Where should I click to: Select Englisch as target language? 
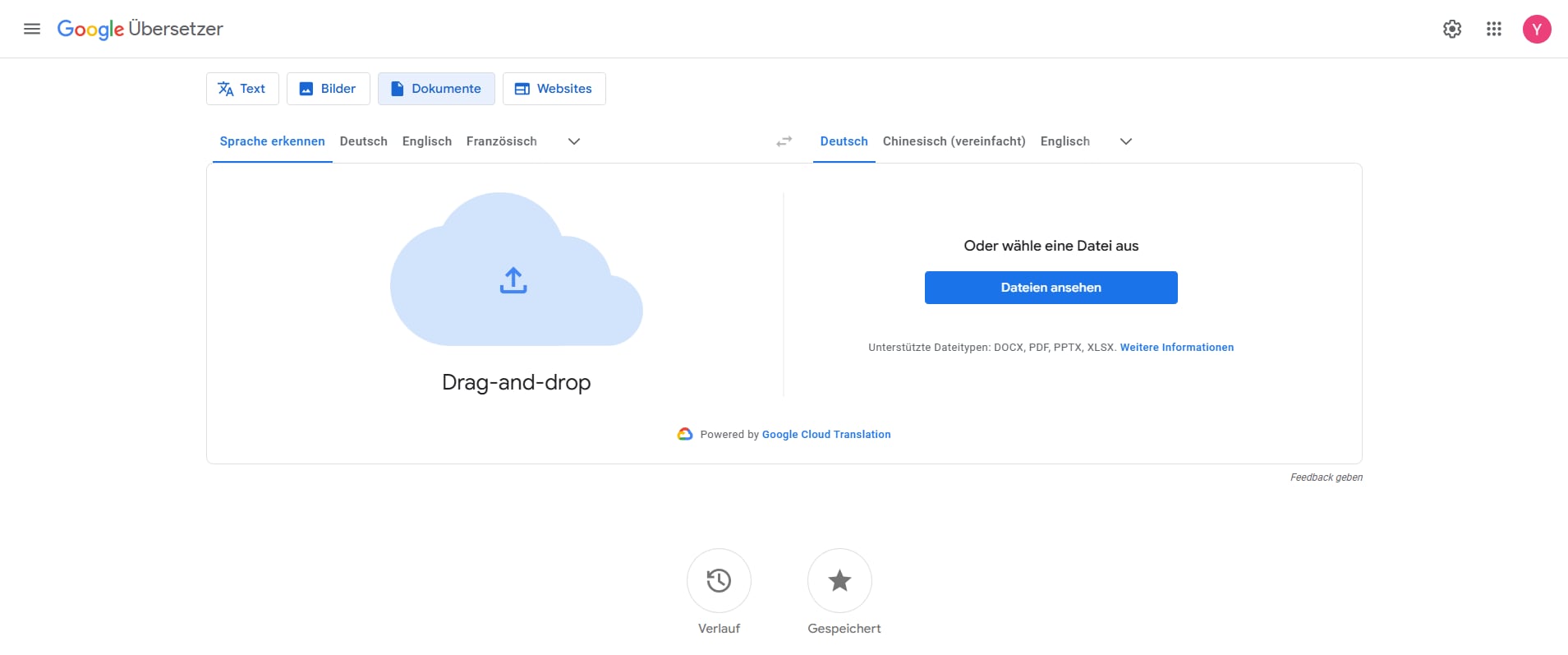(1065, 141)
